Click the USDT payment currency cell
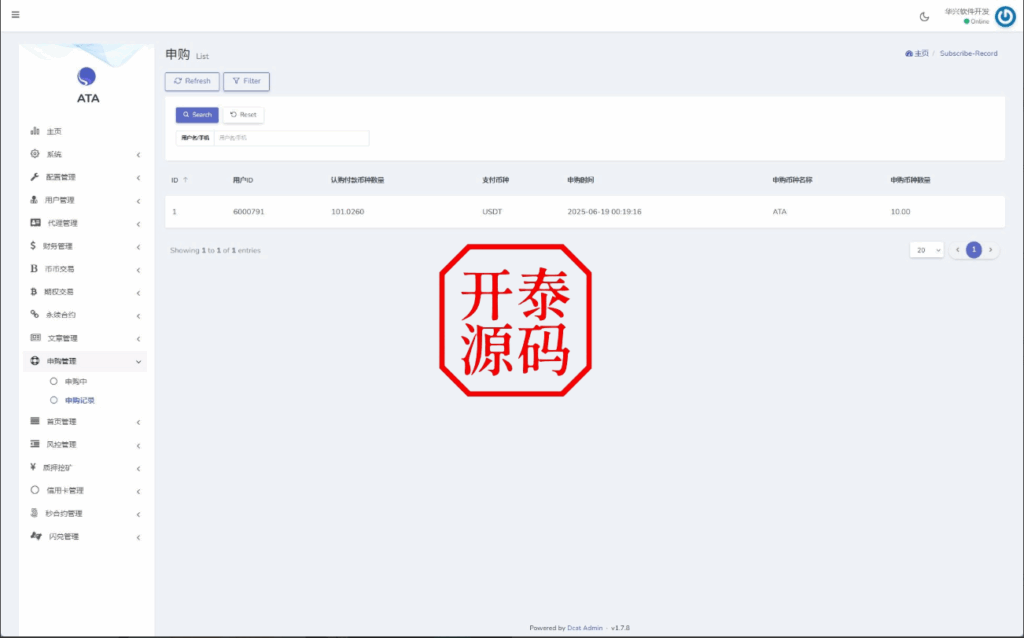Viewport: 1024px width, 638px height. (492, 212)
